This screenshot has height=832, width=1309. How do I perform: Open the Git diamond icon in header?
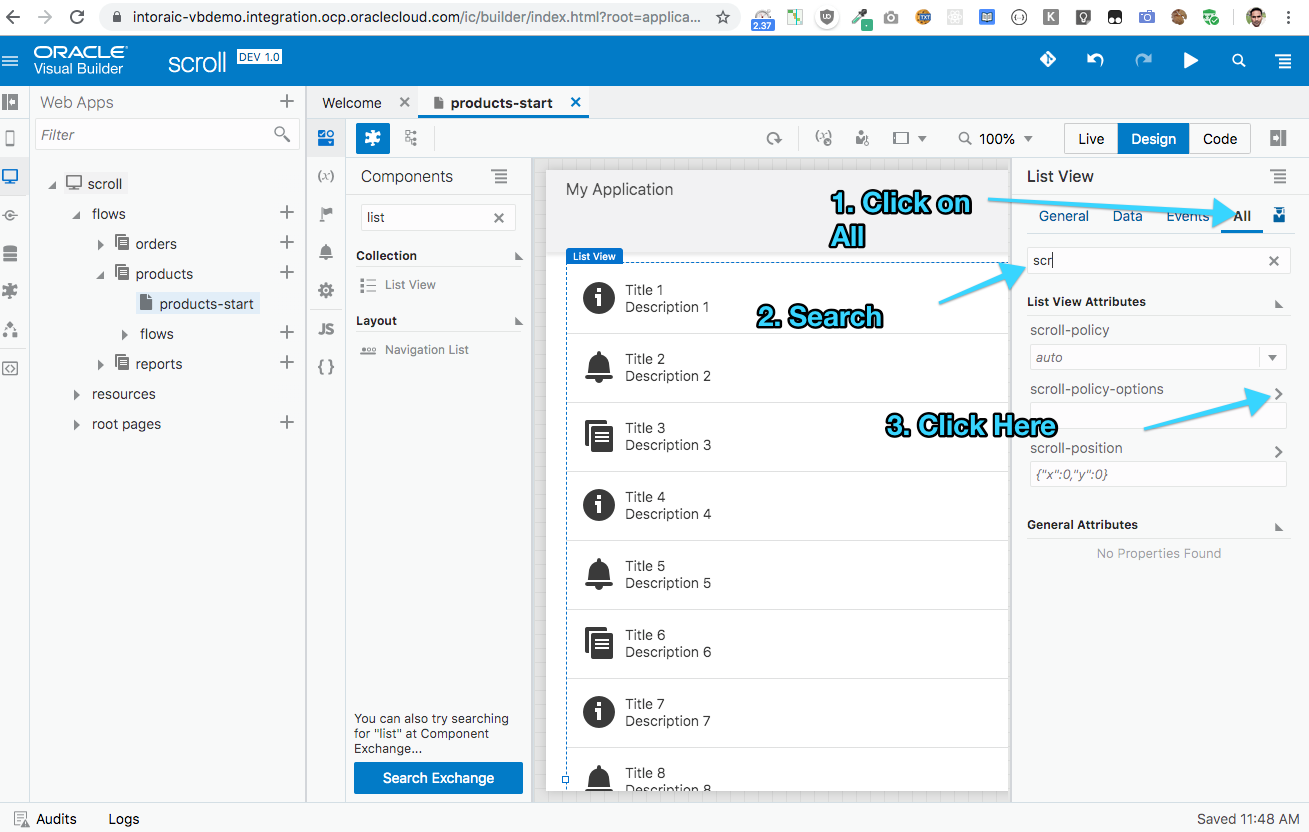tap(1047, 60)
